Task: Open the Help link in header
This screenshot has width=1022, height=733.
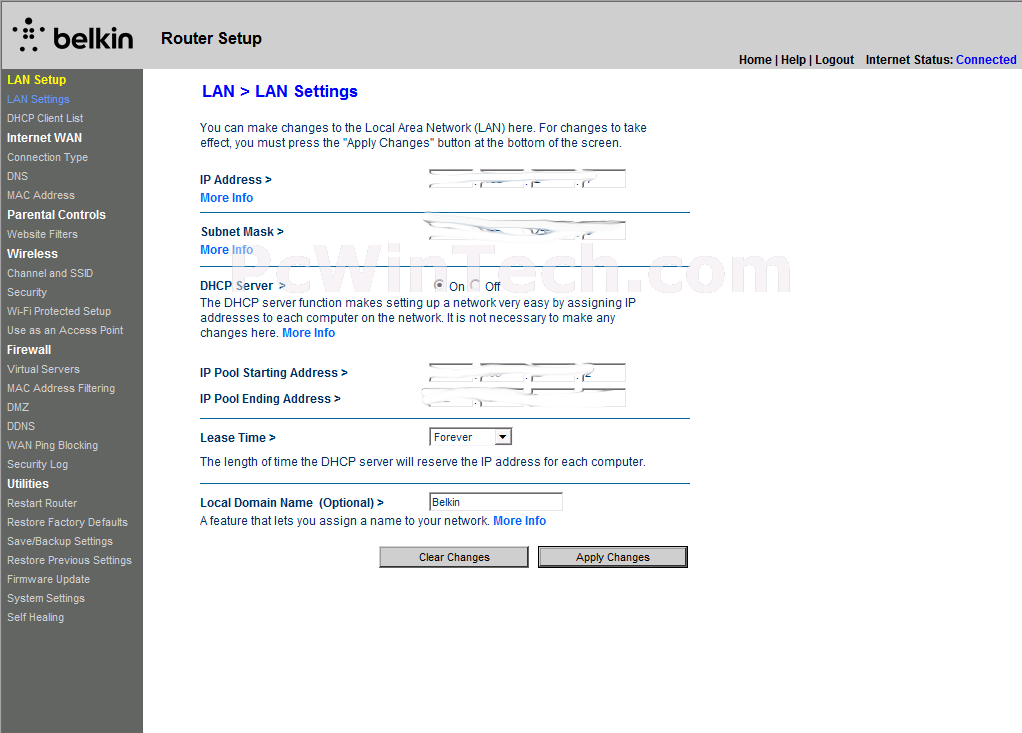Action: 793,60
